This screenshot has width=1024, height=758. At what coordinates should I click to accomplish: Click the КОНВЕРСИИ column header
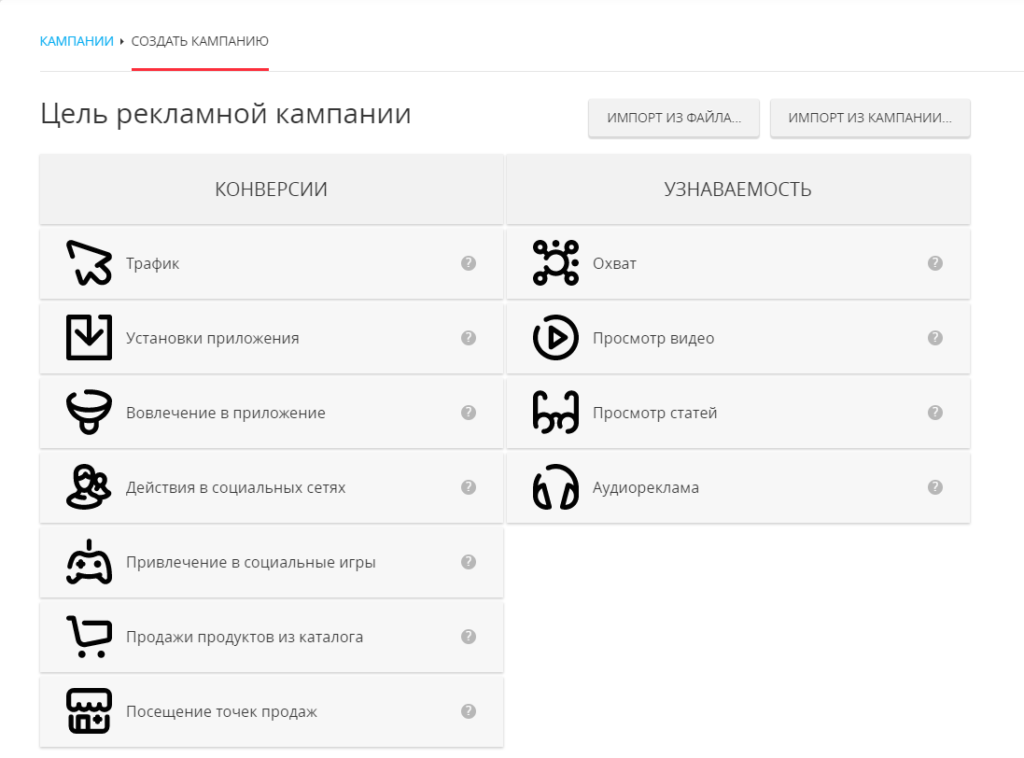[271, 189]
